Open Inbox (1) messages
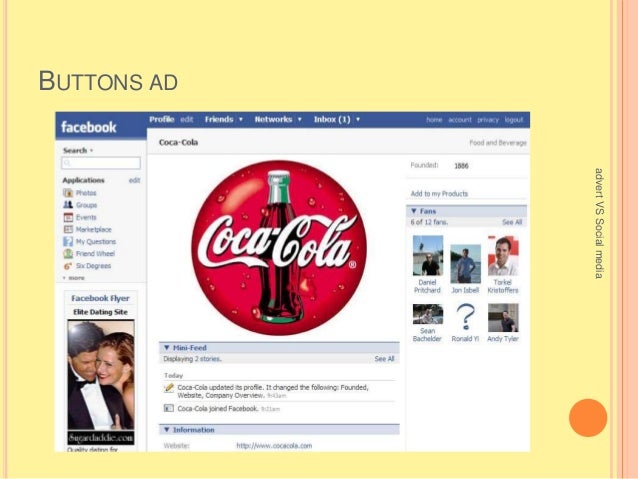 pyautogui.click(x=332, y=119)
